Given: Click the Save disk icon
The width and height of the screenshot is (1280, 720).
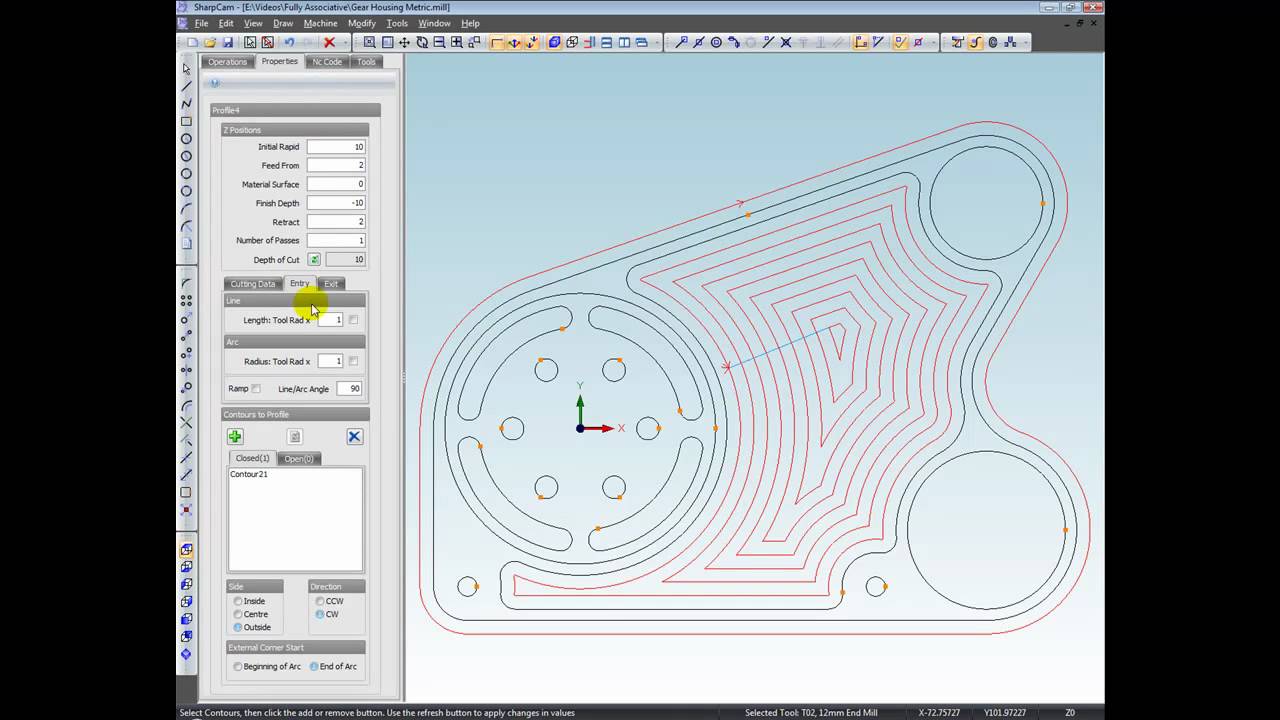Looking at the screenshot, I should [x=228, y=42].
